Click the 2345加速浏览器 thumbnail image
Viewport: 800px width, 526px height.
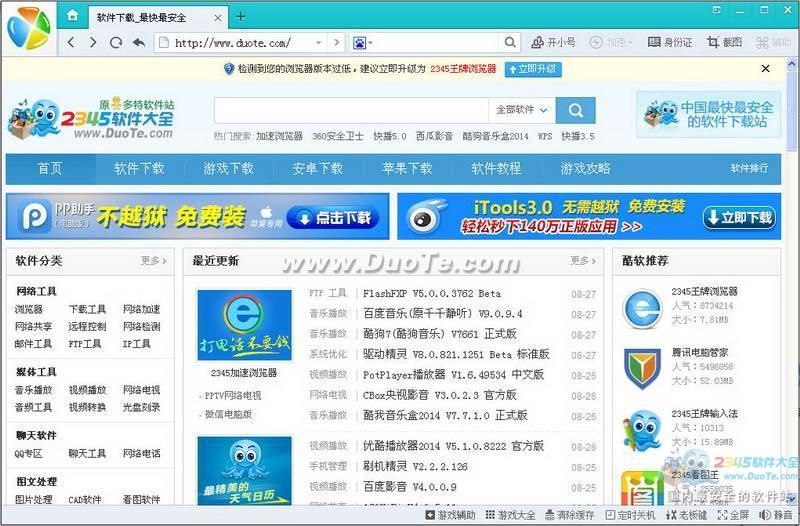[x=244, y=325]
